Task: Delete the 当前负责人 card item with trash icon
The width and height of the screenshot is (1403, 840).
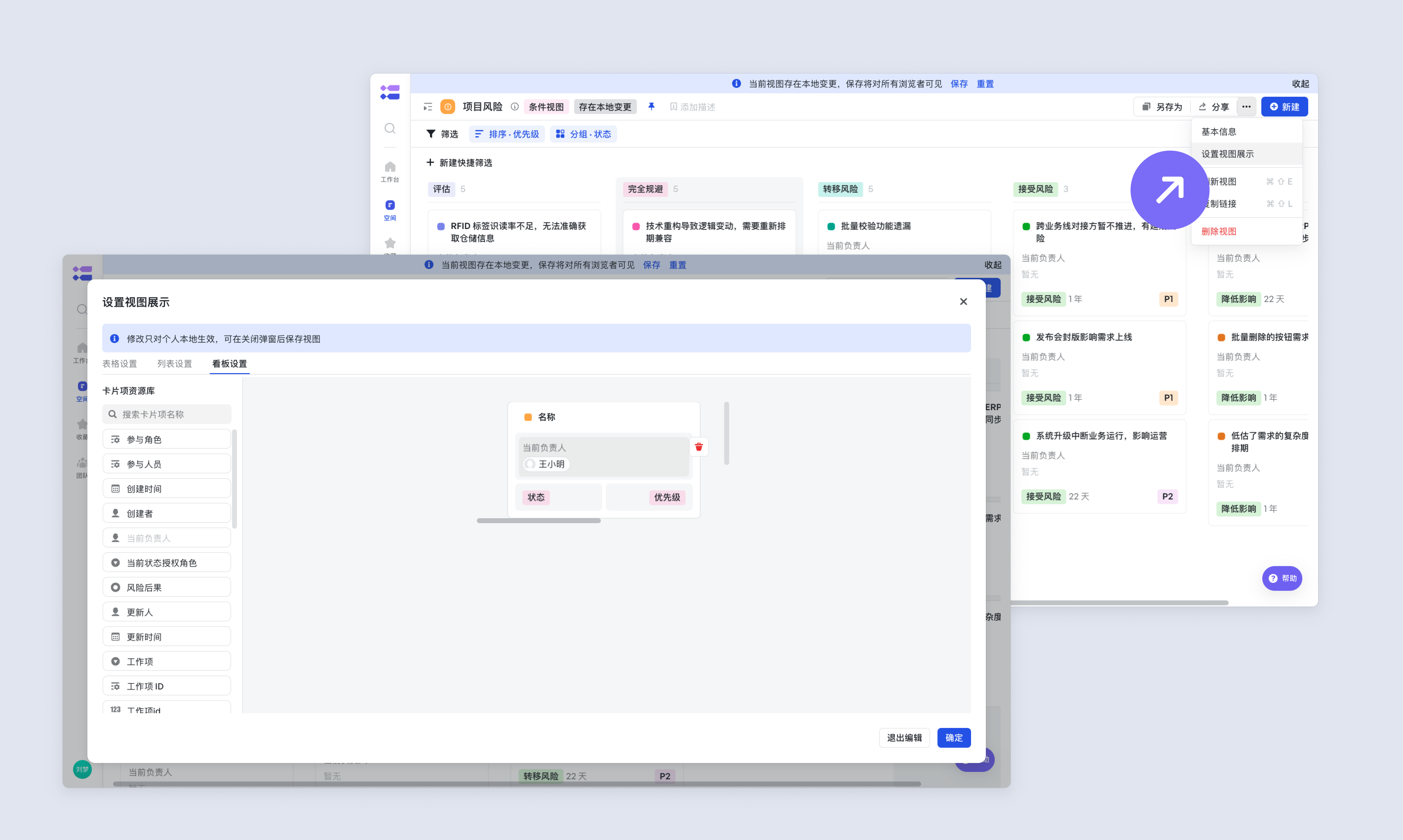Action: point(699,447)
